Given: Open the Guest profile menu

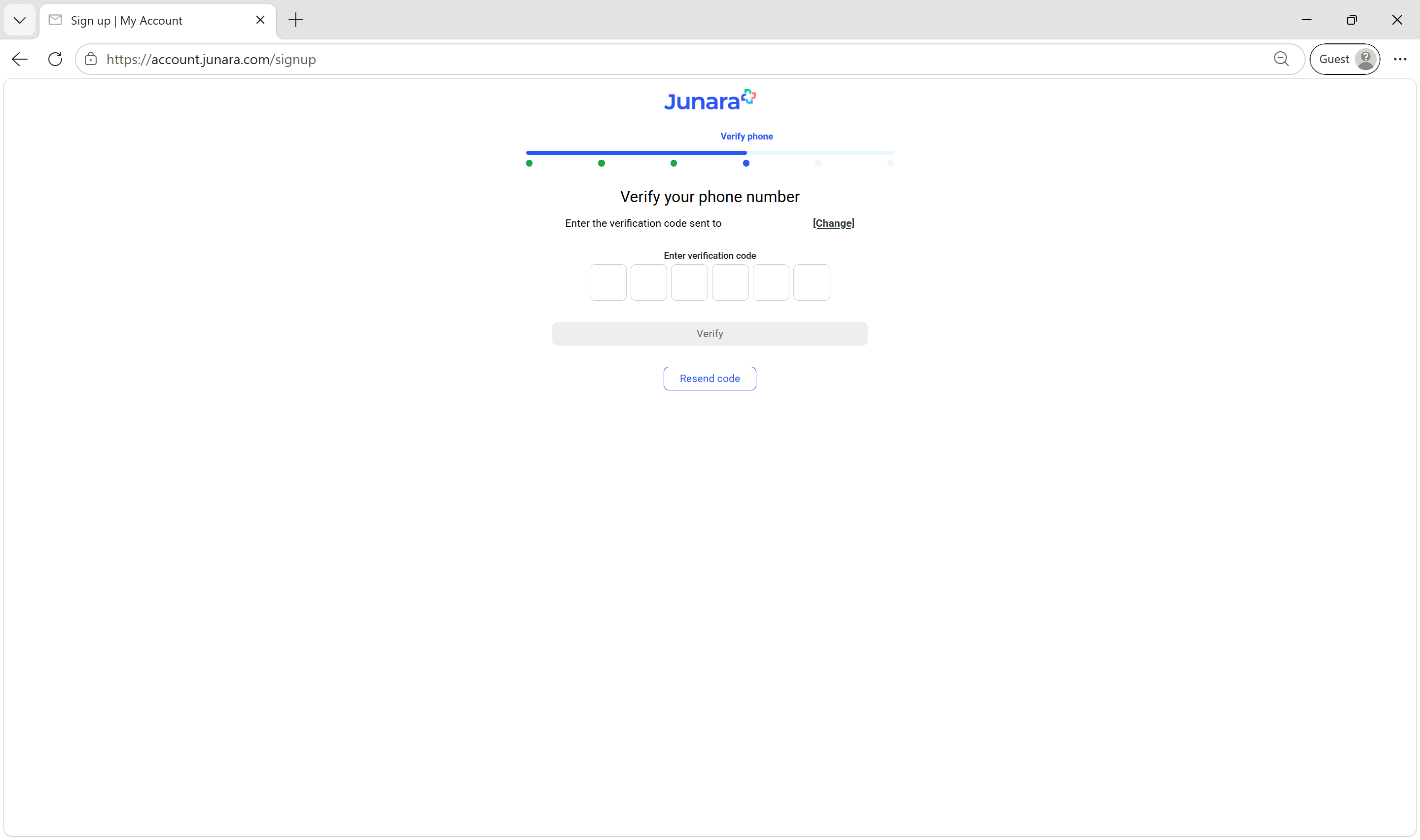Looking at the screenshot, I should click(1345, 60).
